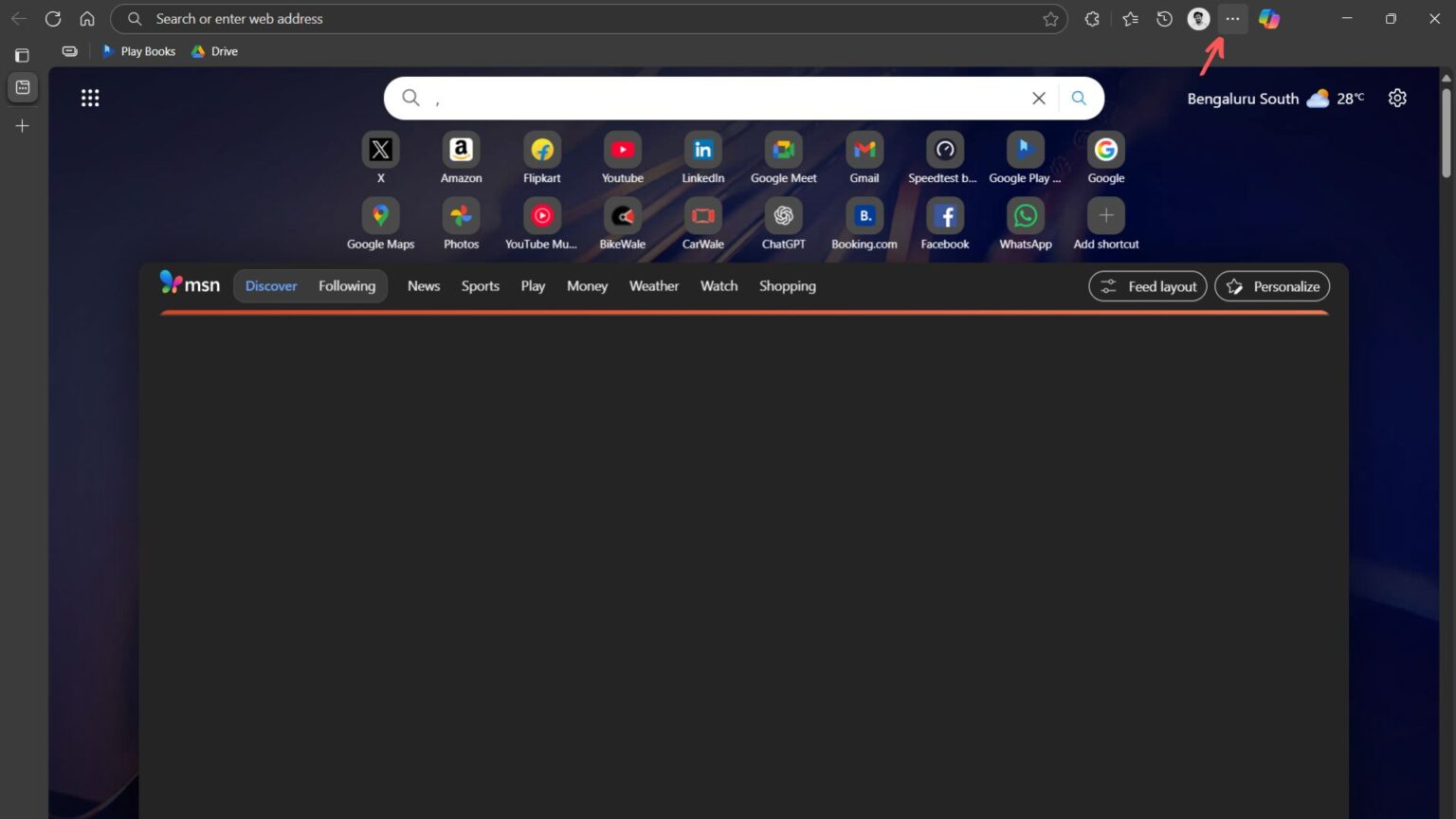The width and height of the screenshot is (1456, 819).
Task: Open the ChatGPT shortcut tile
Action: click(784, 224)
